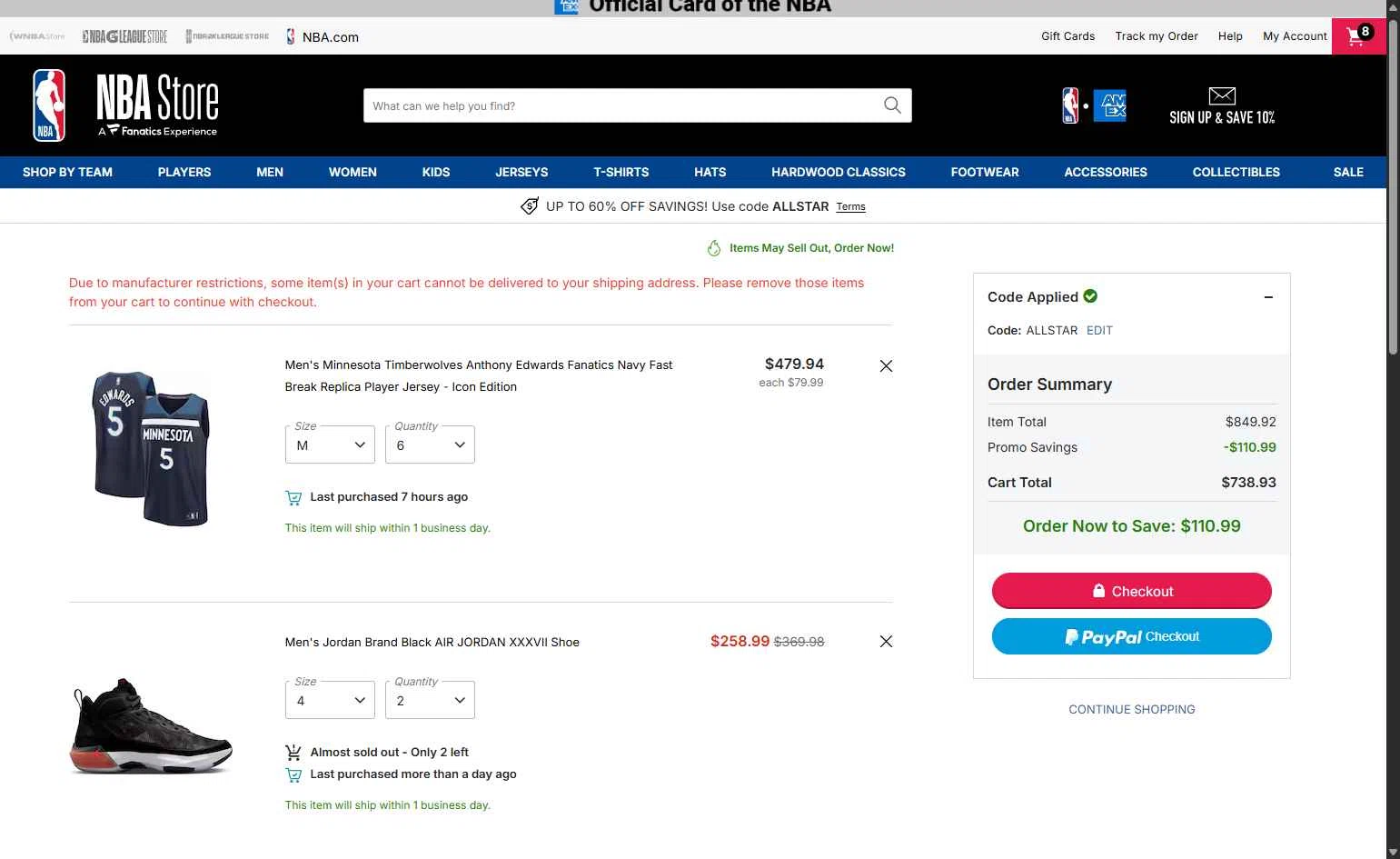This screenshot has height=859, width=1400.
Task: Open the Shop By Team menu
Action: (67, 172)
